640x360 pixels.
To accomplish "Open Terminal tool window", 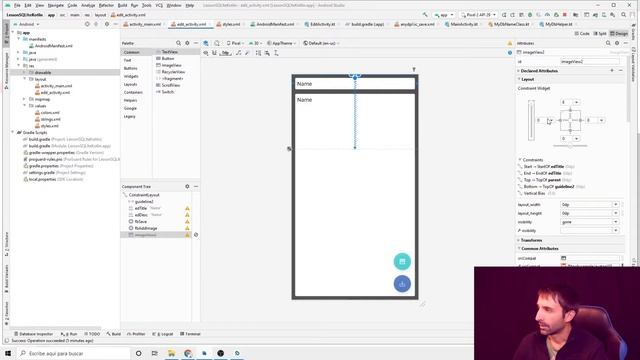I will coord(190,334).
